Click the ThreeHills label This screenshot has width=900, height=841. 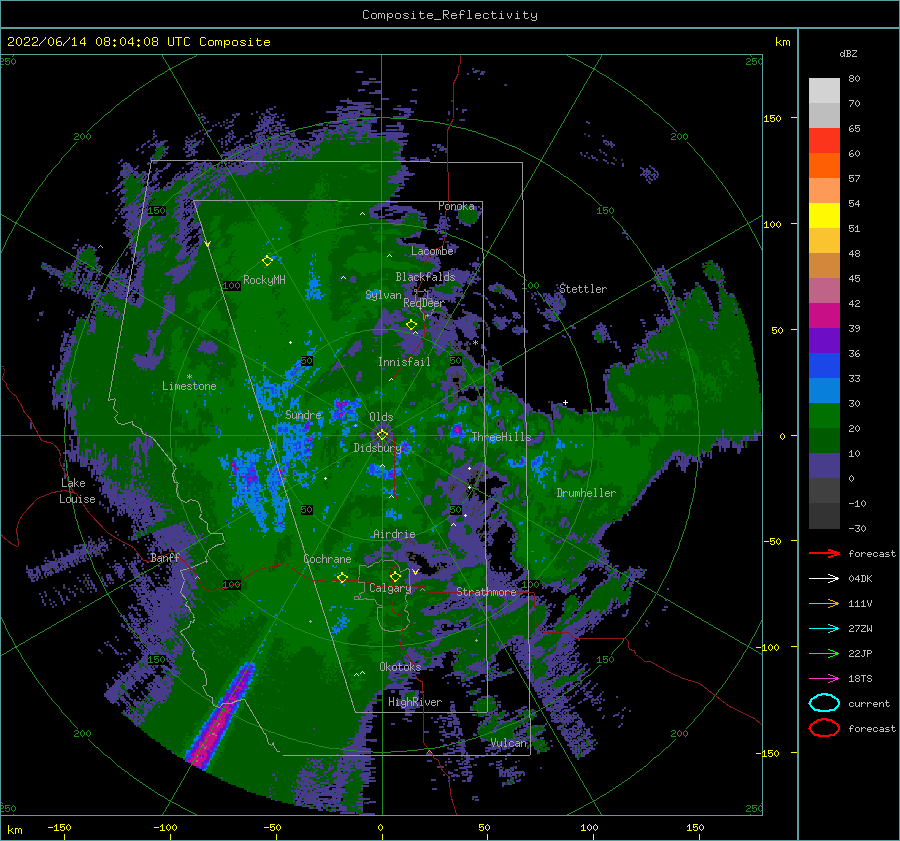(x=501, y=437)
